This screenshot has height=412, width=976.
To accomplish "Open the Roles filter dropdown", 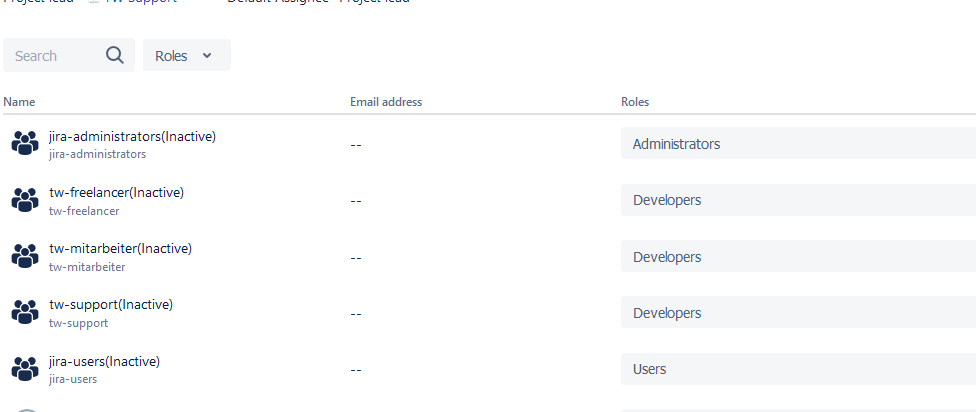I will pos(187,55).
